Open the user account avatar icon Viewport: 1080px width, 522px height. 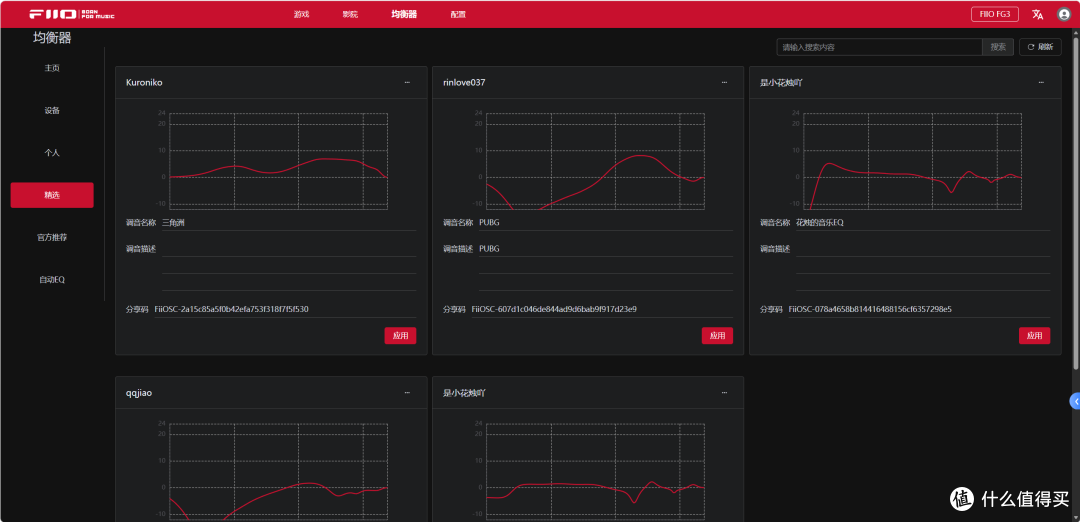point(1063,14)
